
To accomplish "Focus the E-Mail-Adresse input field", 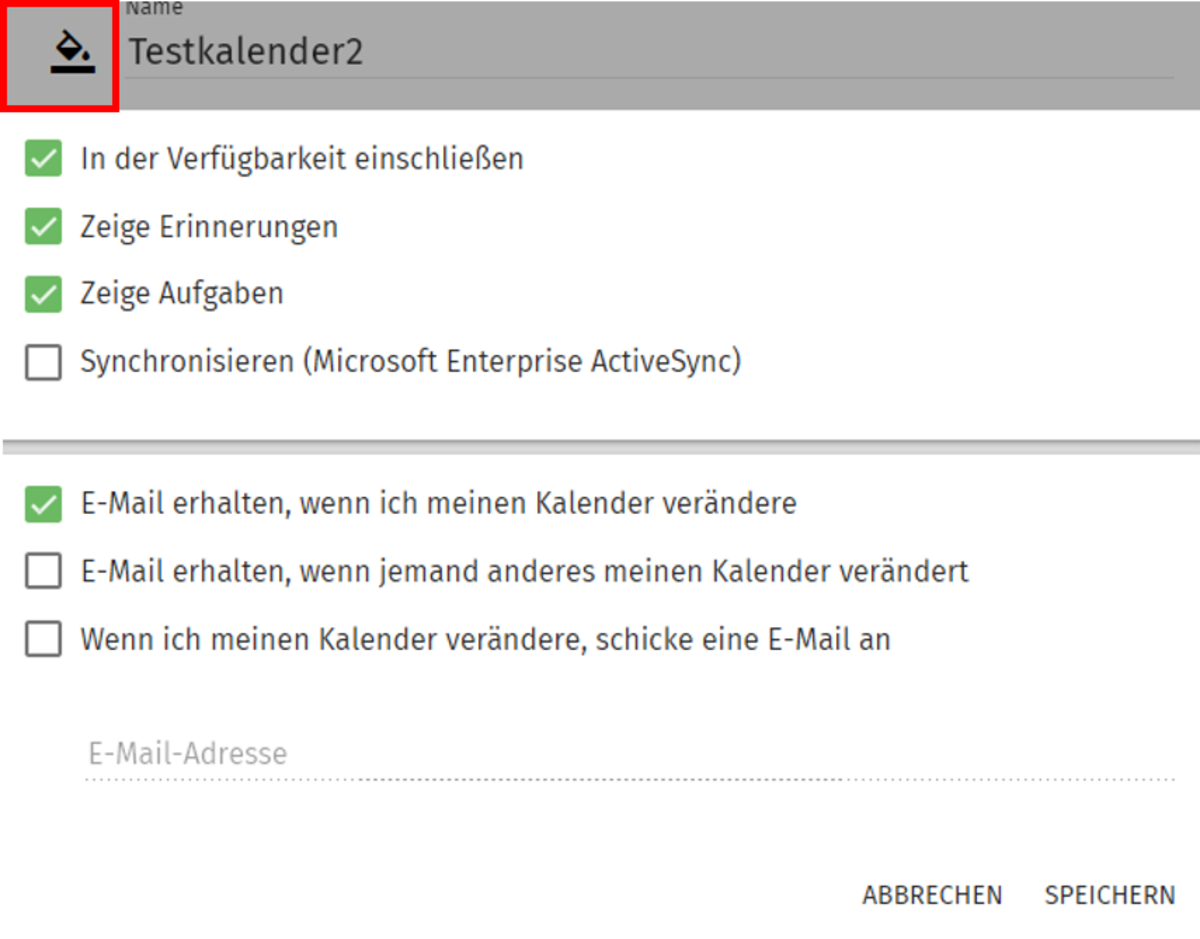I will [x=628, y=753].
